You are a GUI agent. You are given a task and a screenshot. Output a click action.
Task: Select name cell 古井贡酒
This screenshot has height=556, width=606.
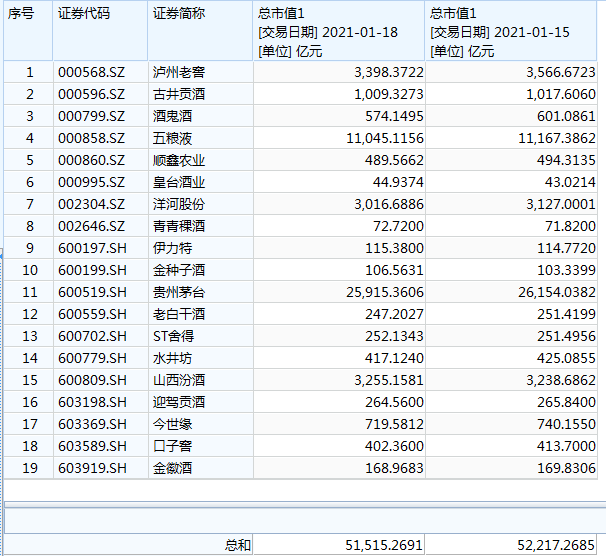201,94
